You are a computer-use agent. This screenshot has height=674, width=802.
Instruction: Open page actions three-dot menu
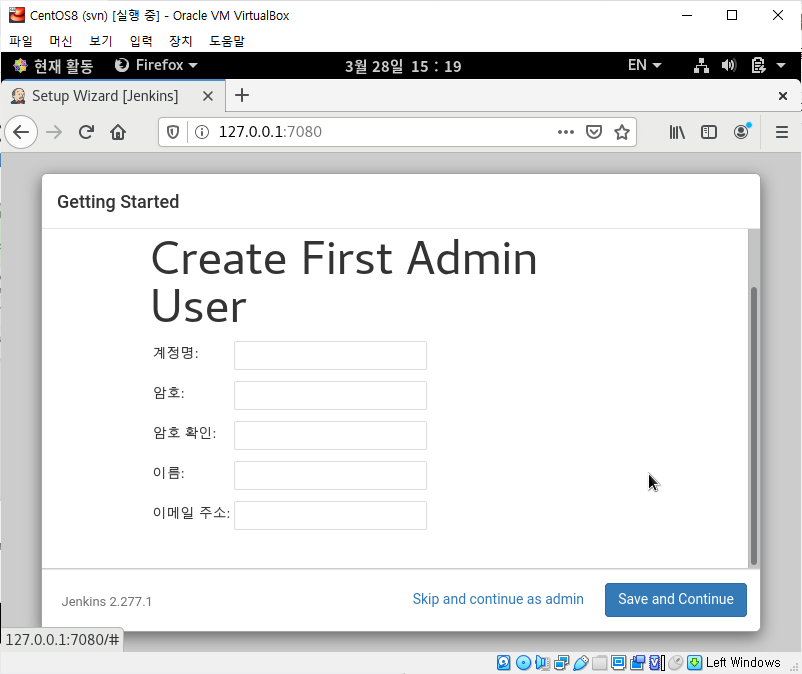coord(566,132)
